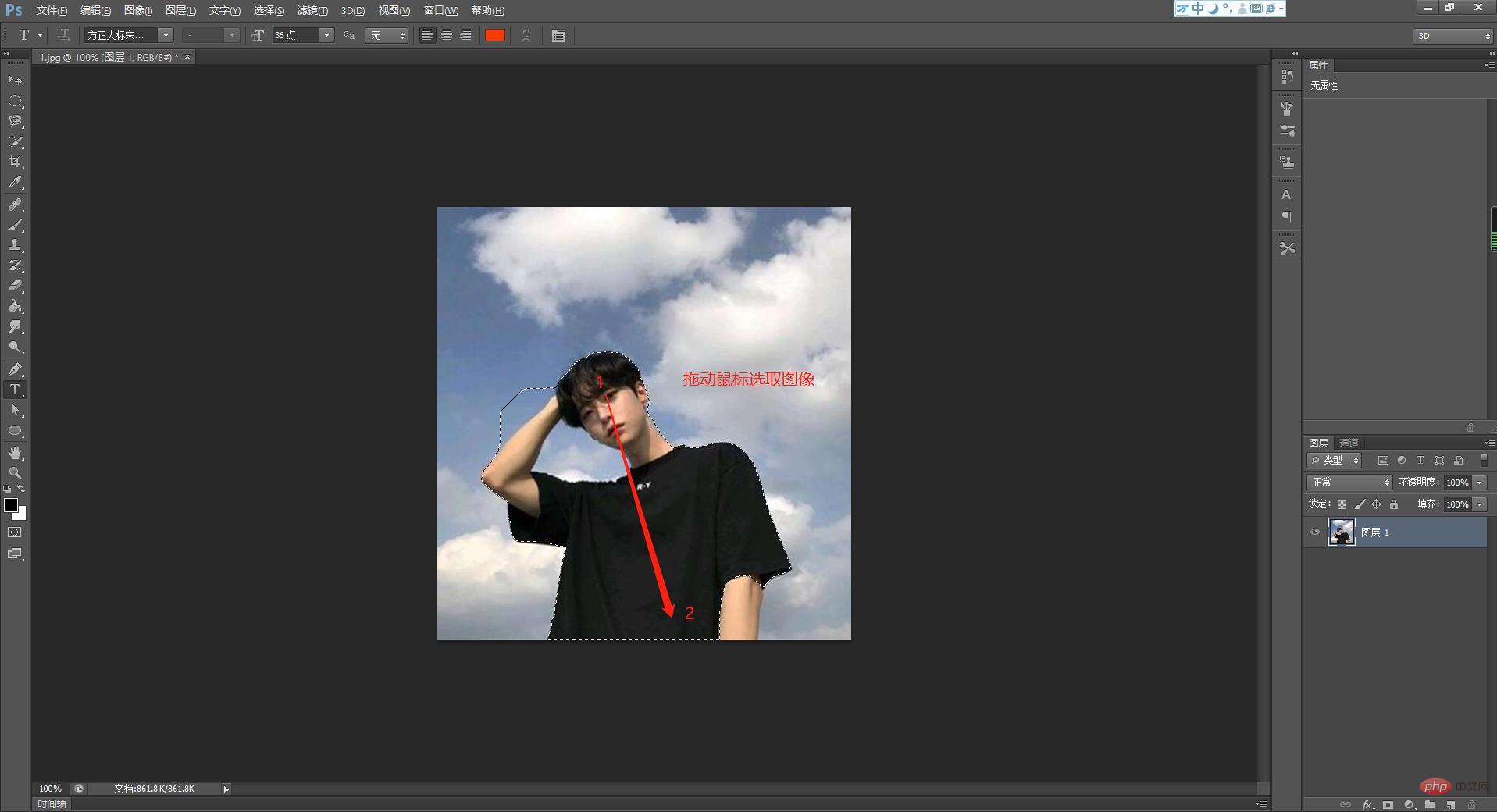Open layer filter kind dropdown 类型
1497x812 pixels.
click(1335, 461)
